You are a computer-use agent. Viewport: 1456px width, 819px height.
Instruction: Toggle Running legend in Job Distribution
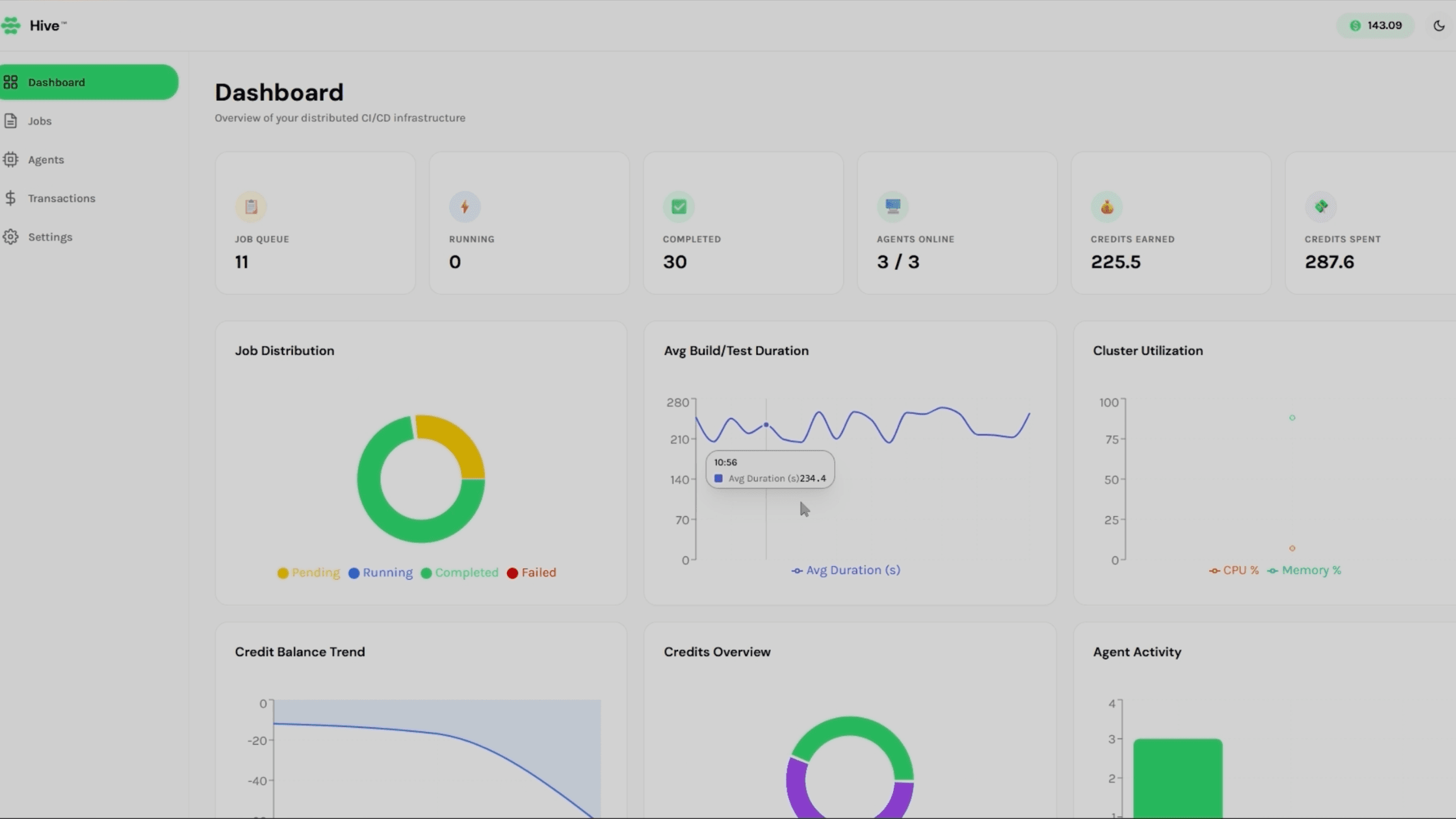point(380,573)
